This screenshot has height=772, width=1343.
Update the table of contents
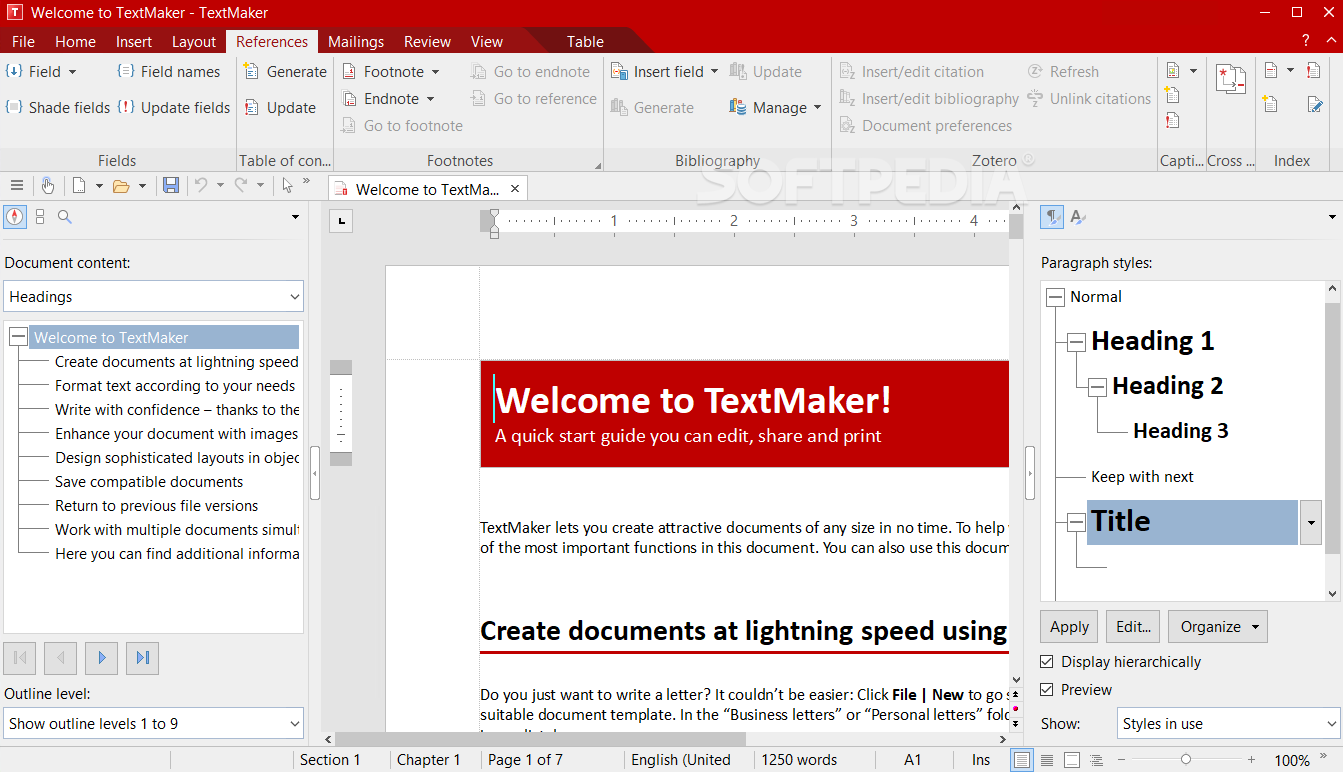(280, 108)
